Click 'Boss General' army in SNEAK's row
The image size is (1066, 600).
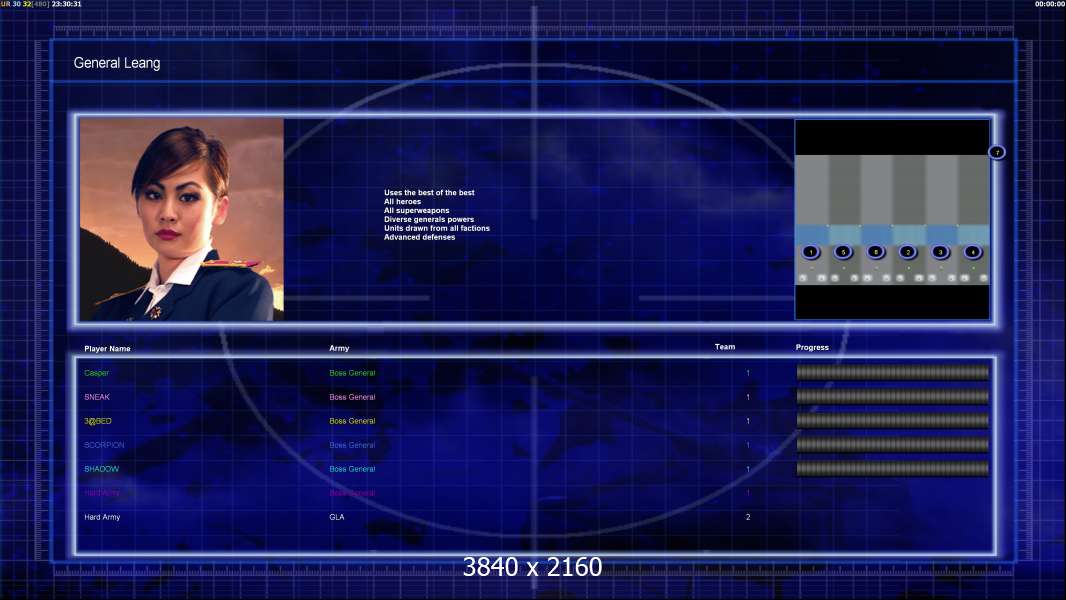point(352,397)
